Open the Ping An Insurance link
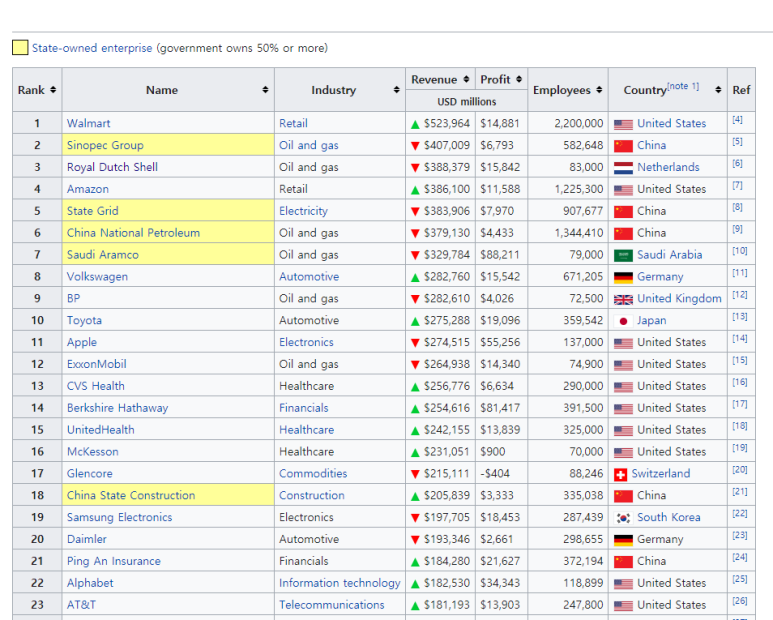Viewport: 773px width, 620px height. [114, 561]
